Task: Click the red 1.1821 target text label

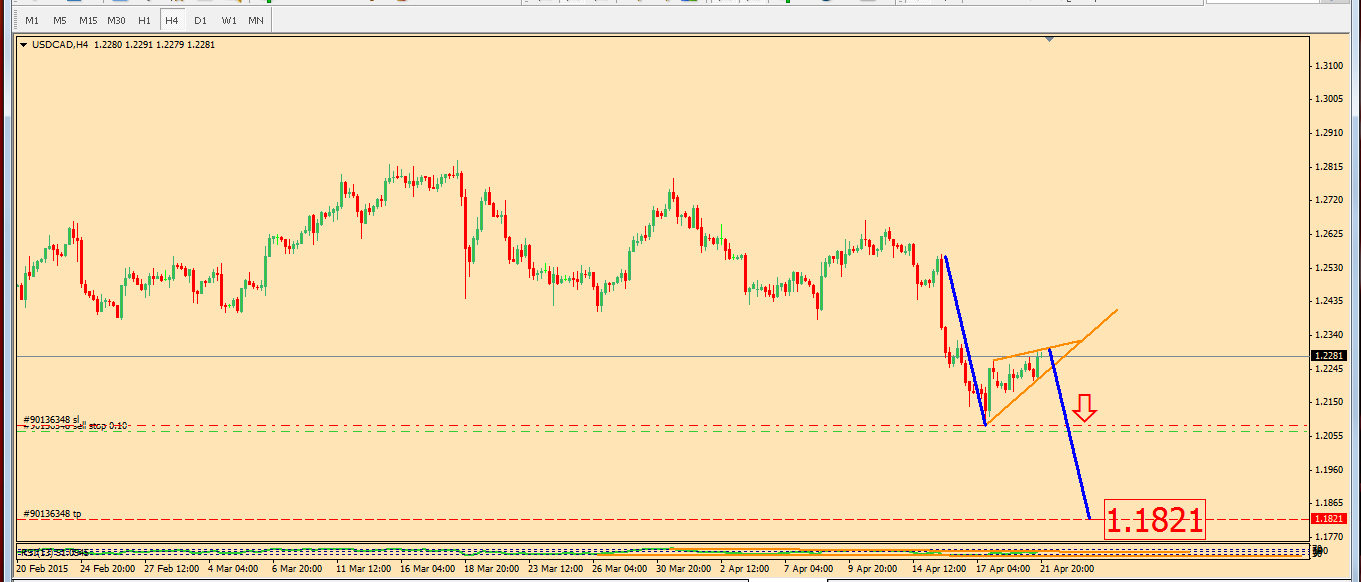Action: pyautogui.click(x=1155, y=520)
